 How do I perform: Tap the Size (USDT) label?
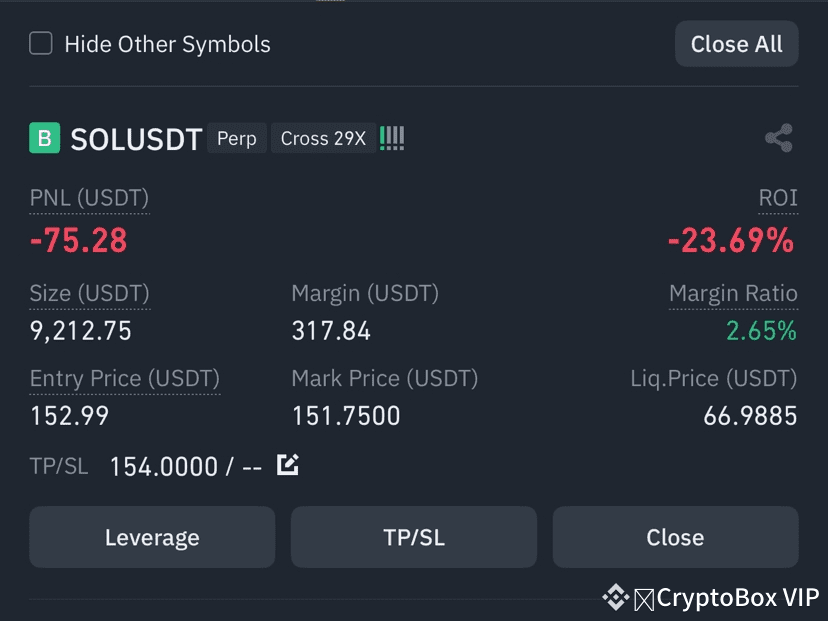(90, 294)
